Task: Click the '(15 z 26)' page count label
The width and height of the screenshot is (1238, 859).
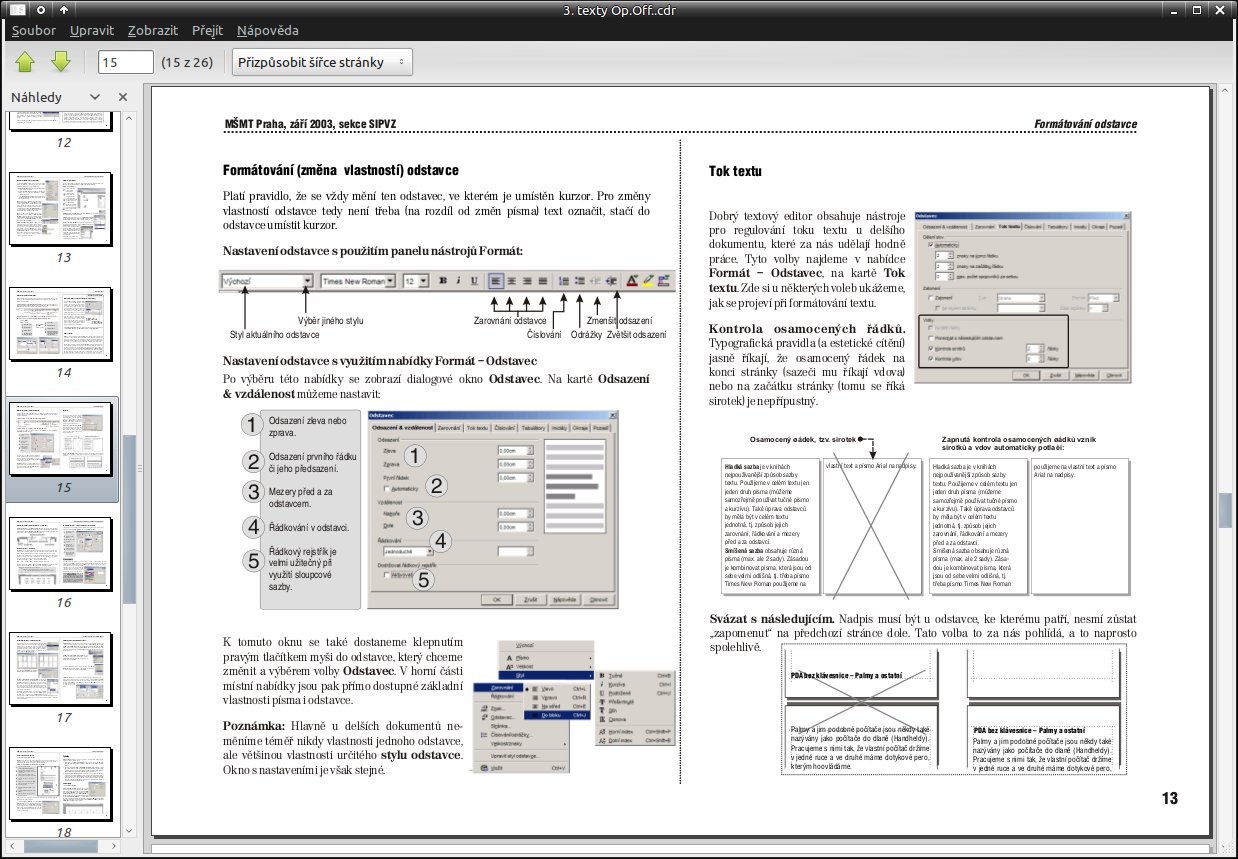Action: tap(187, 62)
